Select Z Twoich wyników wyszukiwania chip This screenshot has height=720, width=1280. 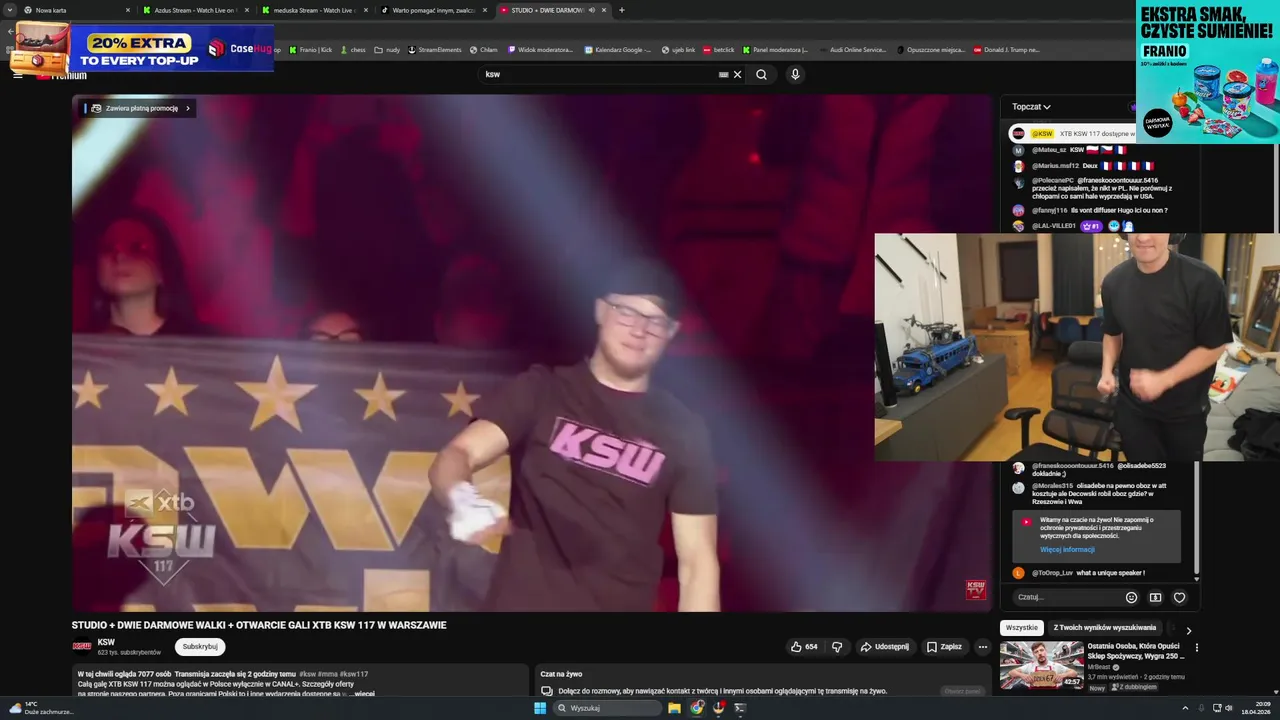[1104, 627]
